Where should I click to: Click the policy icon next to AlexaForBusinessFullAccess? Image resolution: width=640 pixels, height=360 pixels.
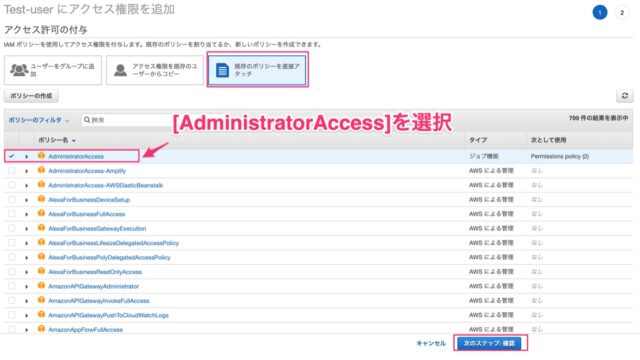41,213
